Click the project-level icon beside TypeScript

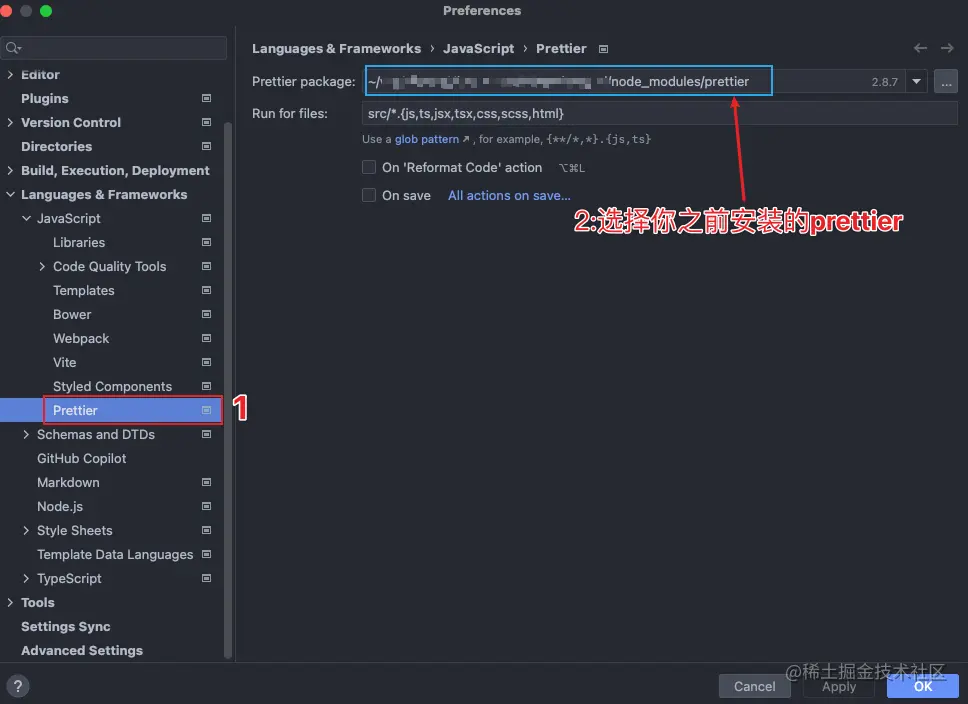(206, 579)
